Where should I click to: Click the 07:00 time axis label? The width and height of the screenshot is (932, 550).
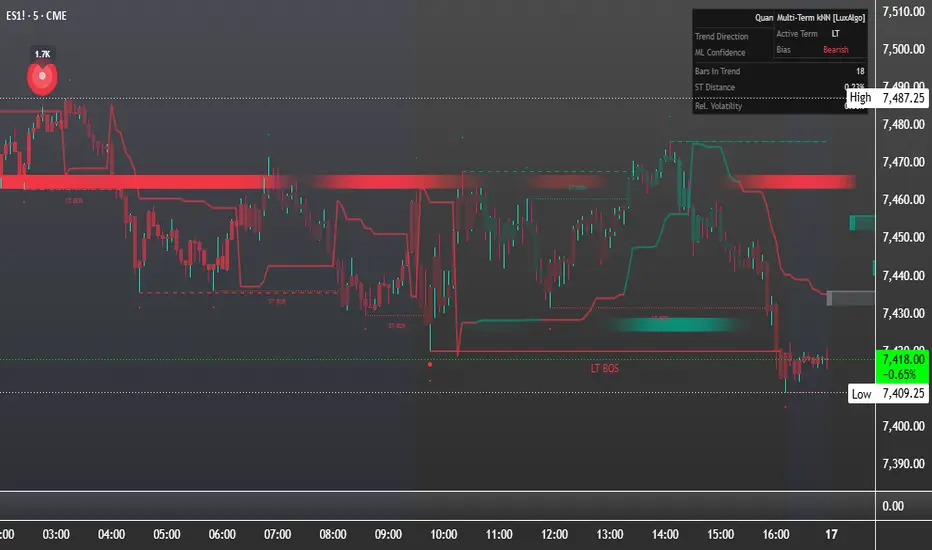(278, 535)
